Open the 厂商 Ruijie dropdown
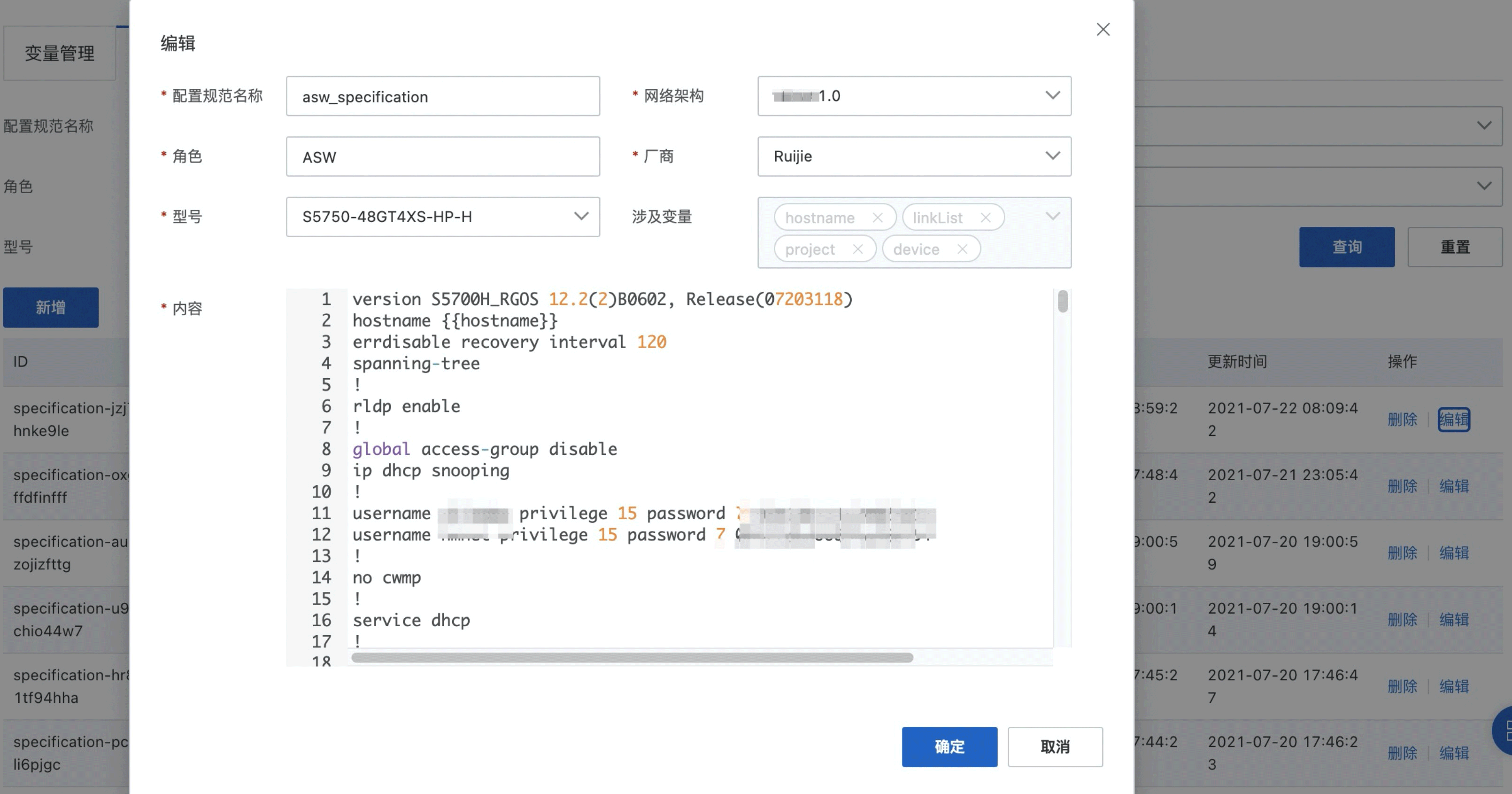Viewport: 1512px width, 794px height. (914, 156)
